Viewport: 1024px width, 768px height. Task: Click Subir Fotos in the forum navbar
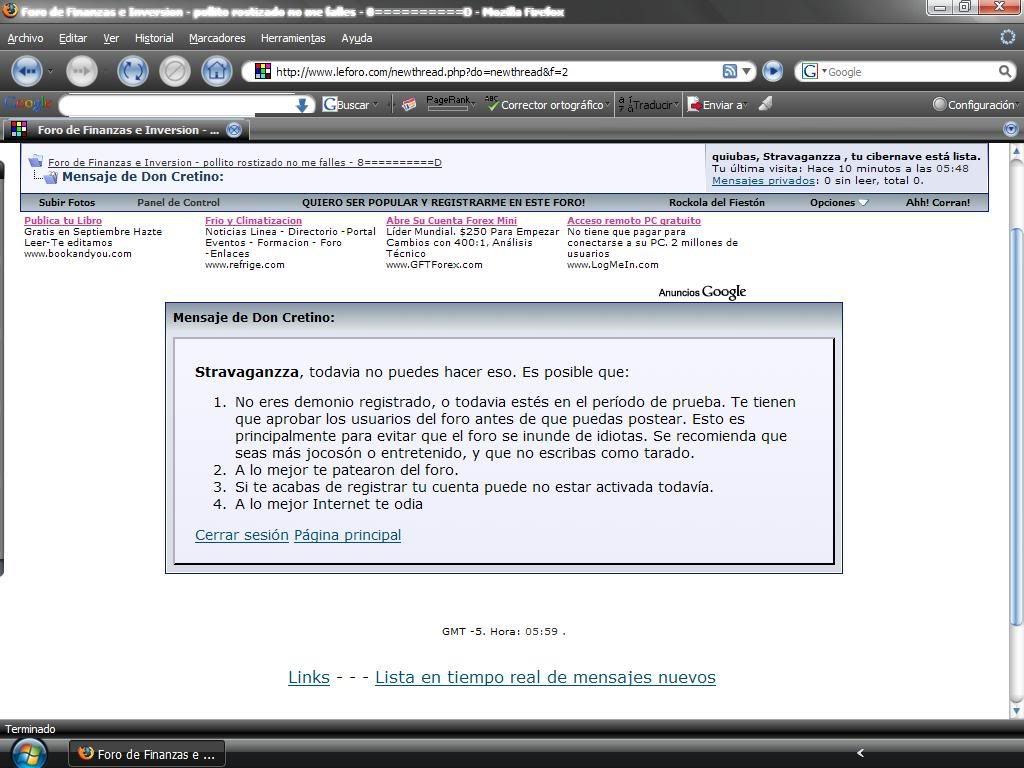67,202
